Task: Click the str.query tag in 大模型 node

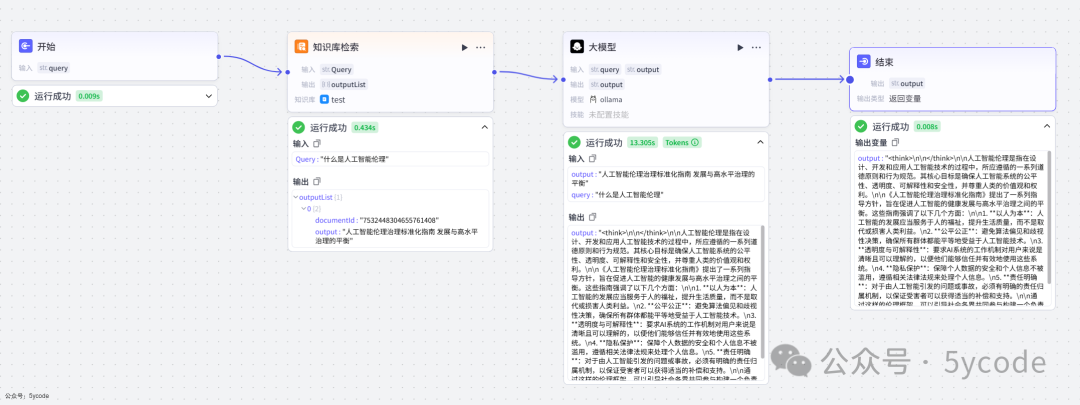Action: (x=605, y=70)
